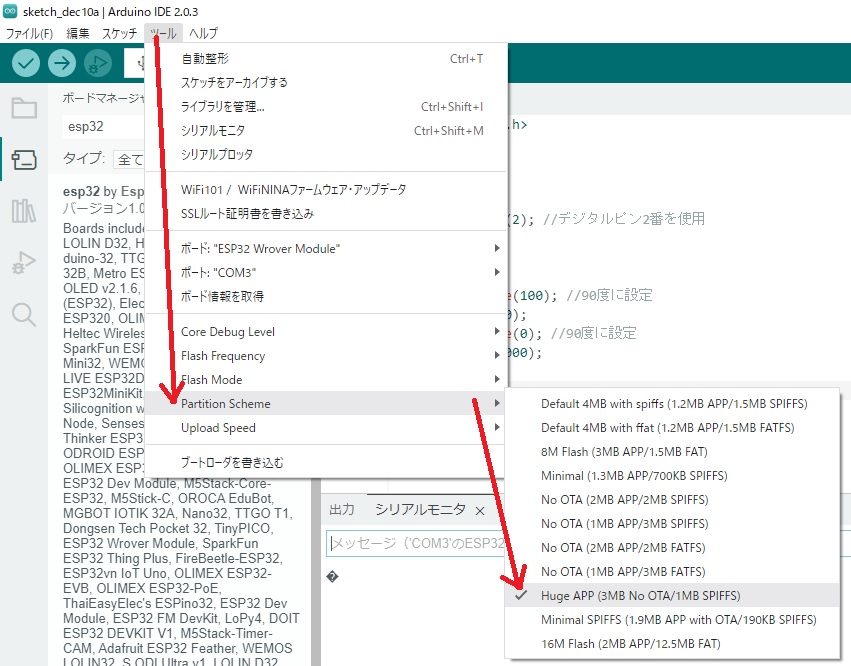Viewport: 851px width, 666px height.
Task: Select No OTA (2MB APP/2MB FATFS)
Action: pos(672,547)
